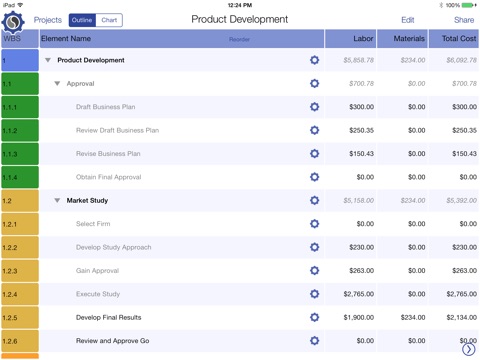Open the Share menu
The width and height of the screenshot is (480, 360).
pyautogui.click(x=464, y=20)
